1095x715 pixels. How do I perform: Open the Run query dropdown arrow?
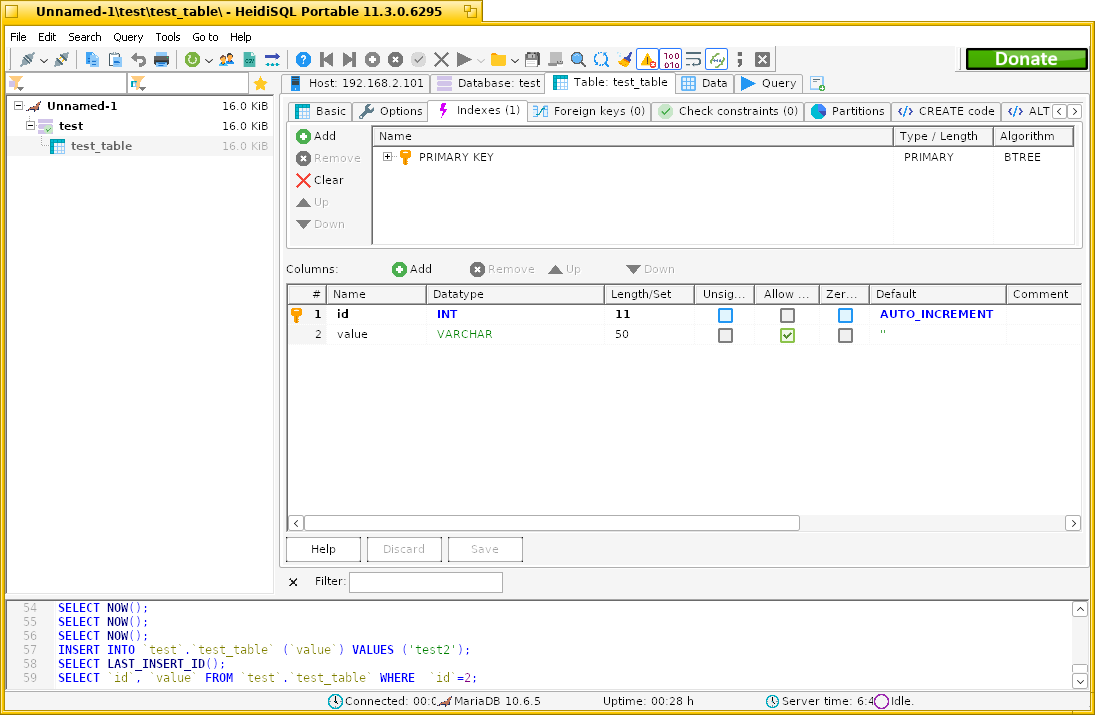[x=480, y=61]
